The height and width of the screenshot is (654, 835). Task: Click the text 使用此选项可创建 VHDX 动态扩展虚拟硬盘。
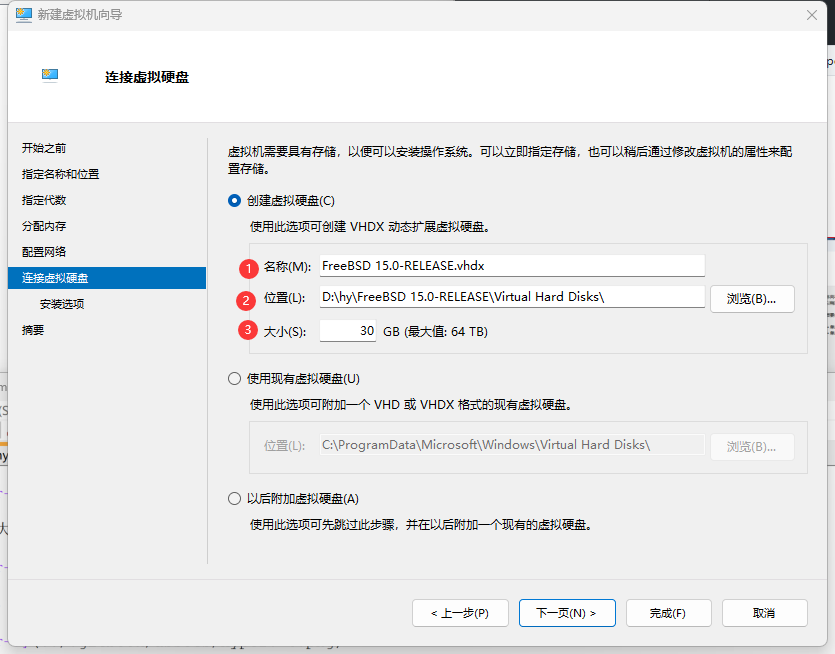[370, 227]
